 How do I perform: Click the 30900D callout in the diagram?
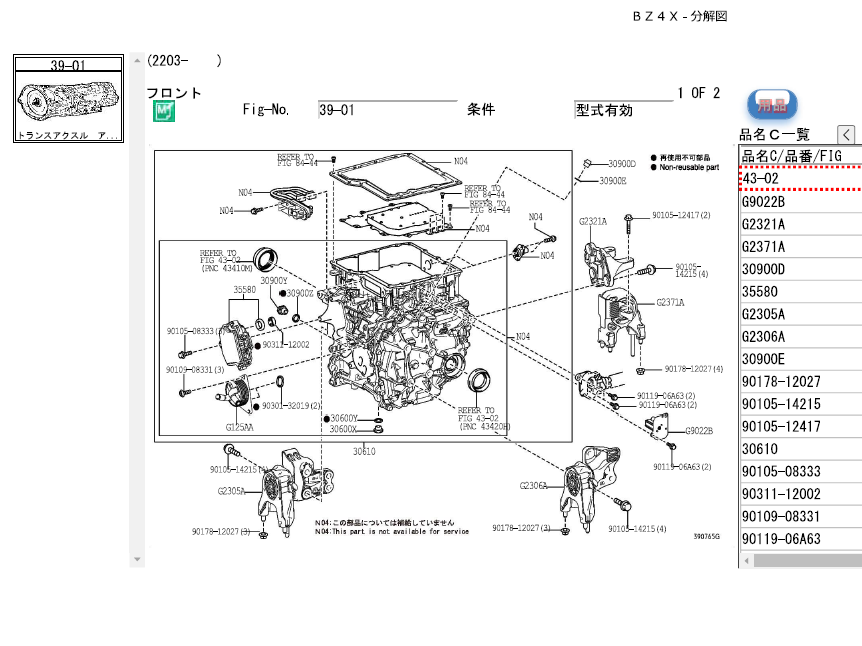[622, 164]
